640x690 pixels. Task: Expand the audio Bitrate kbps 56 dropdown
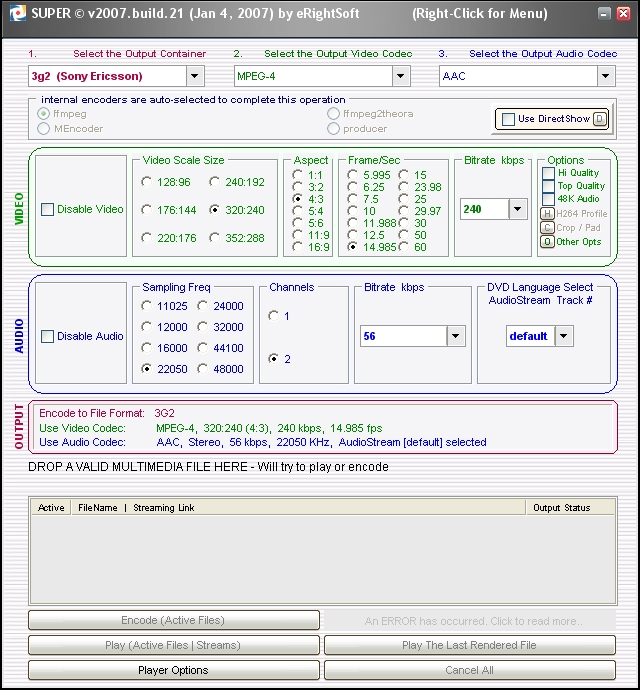point(456,336)
